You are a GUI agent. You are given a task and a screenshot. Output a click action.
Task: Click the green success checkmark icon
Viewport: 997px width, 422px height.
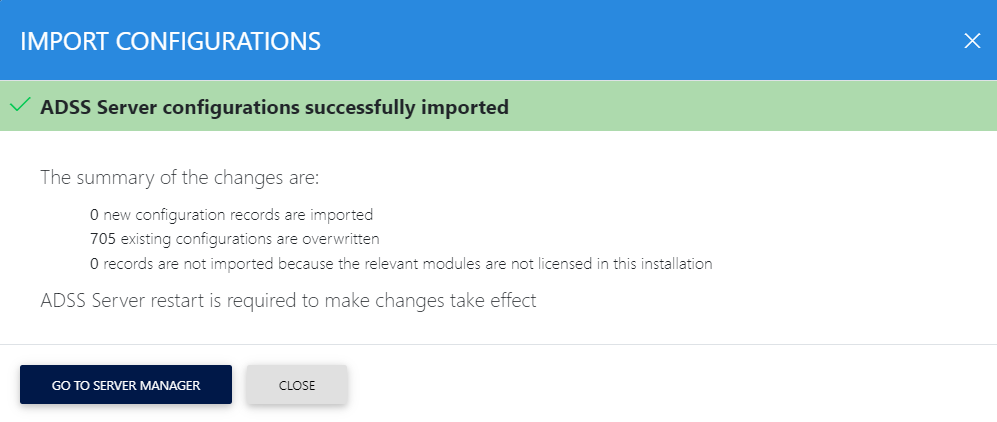(19, 105)
